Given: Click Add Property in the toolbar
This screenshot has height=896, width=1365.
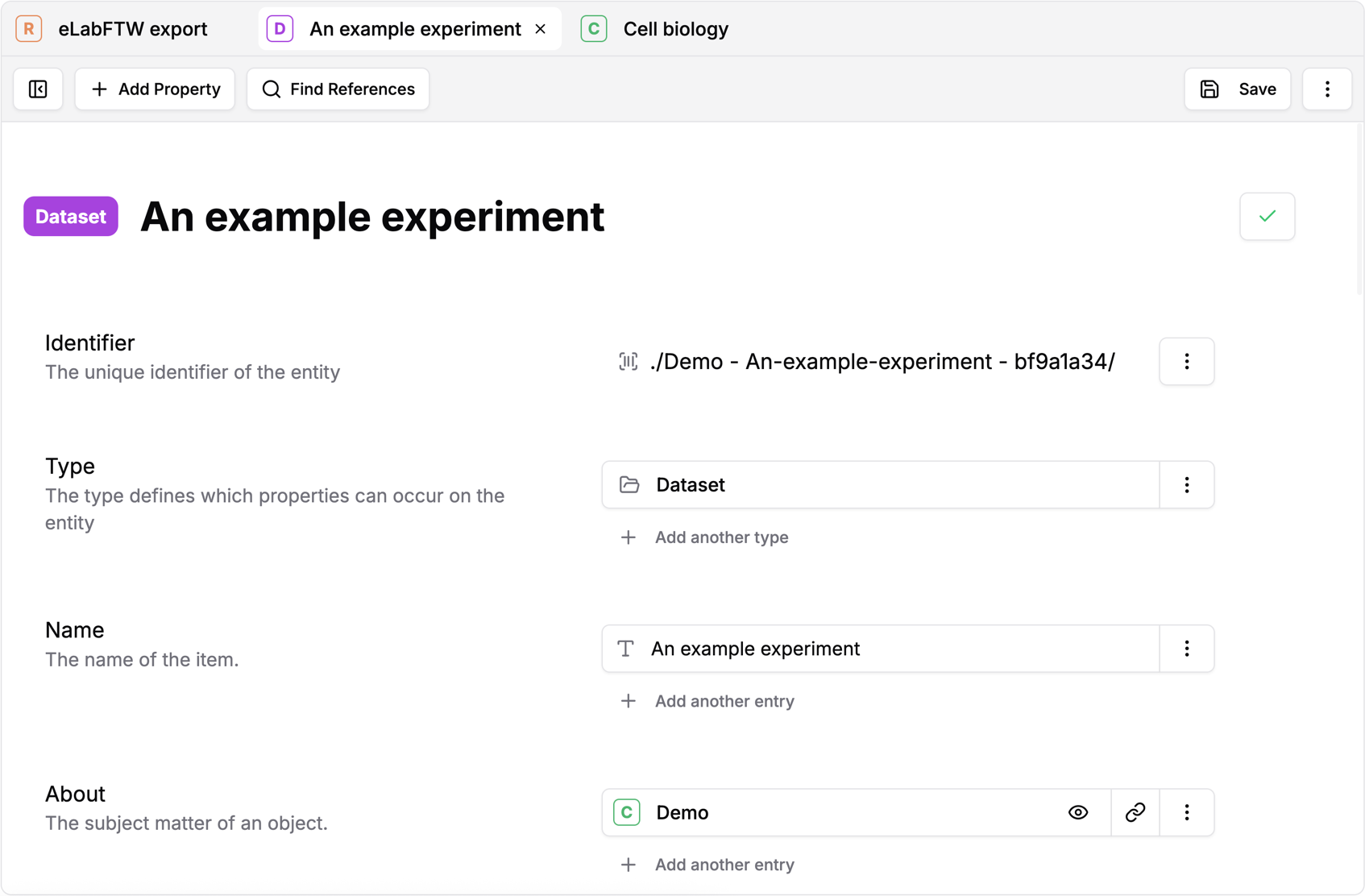Looking at the screenshot, I should [154, 89].
